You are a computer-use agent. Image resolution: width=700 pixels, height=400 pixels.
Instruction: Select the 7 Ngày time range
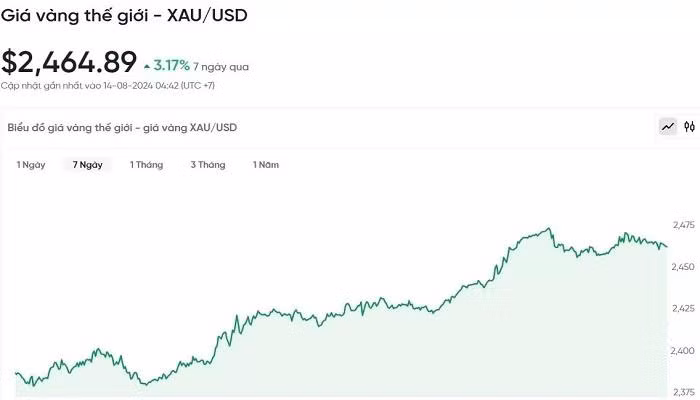[87, 164]
